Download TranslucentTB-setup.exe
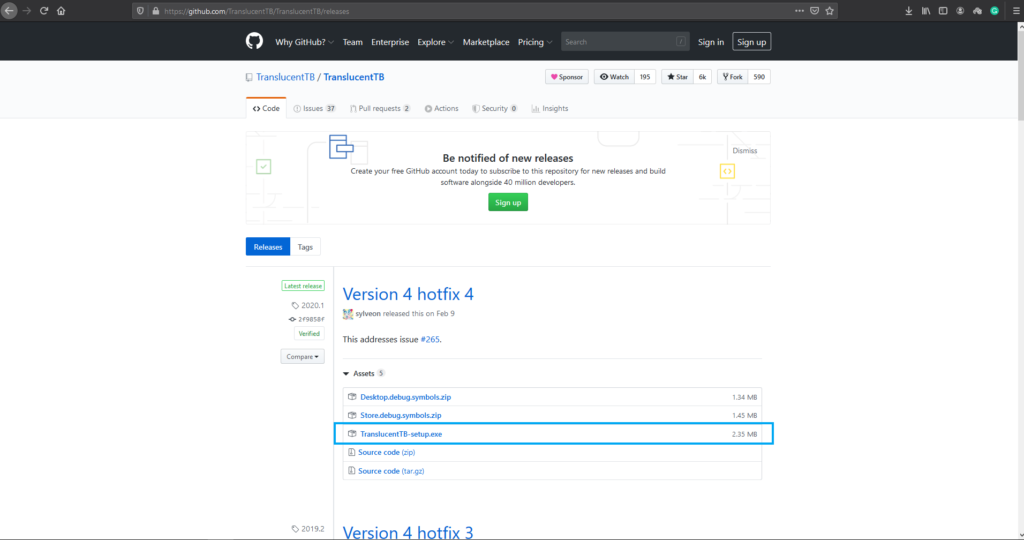This screenshot has height=540, width=1024. pos(402,434)
